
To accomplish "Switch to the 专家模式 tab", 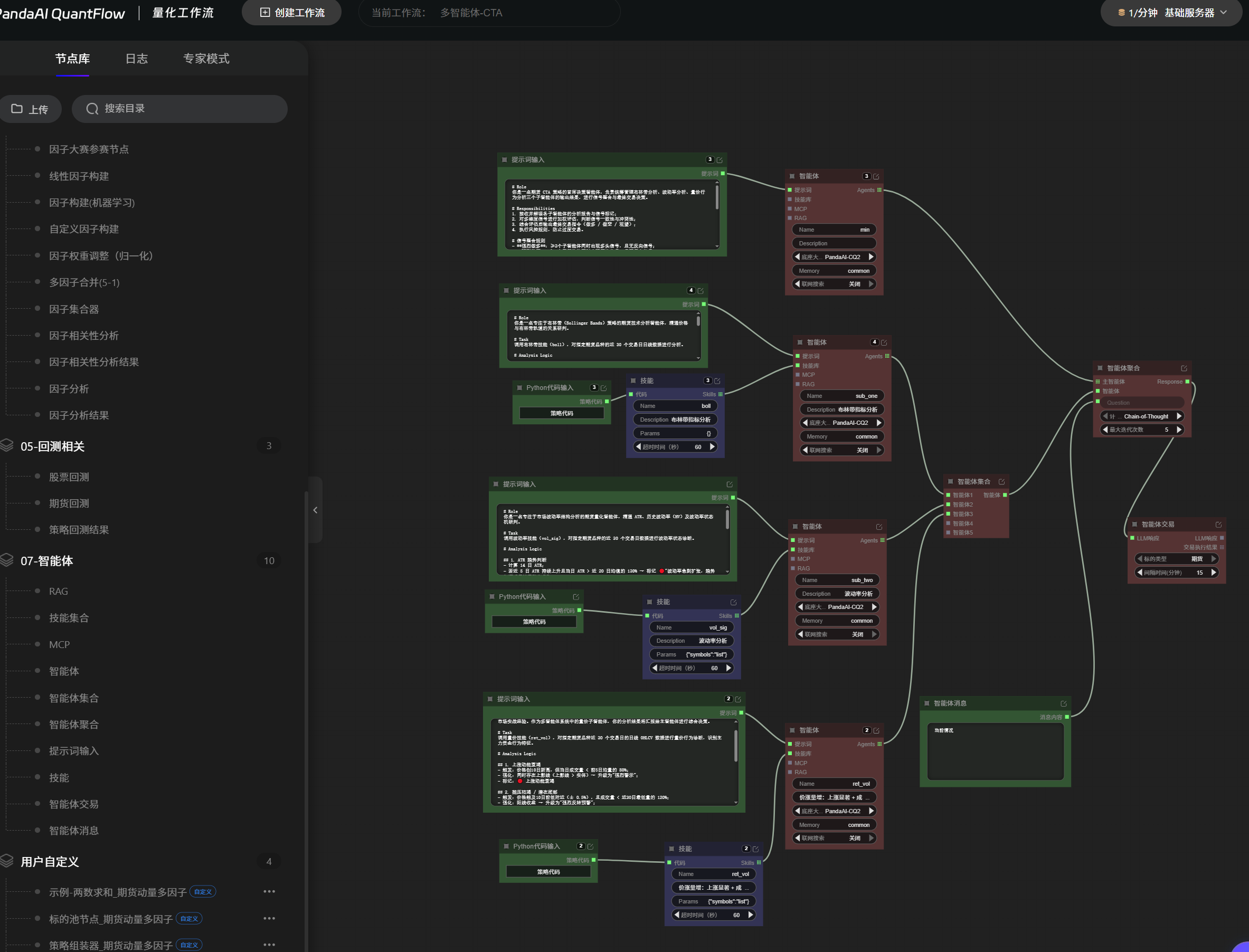I will point(206,59).
